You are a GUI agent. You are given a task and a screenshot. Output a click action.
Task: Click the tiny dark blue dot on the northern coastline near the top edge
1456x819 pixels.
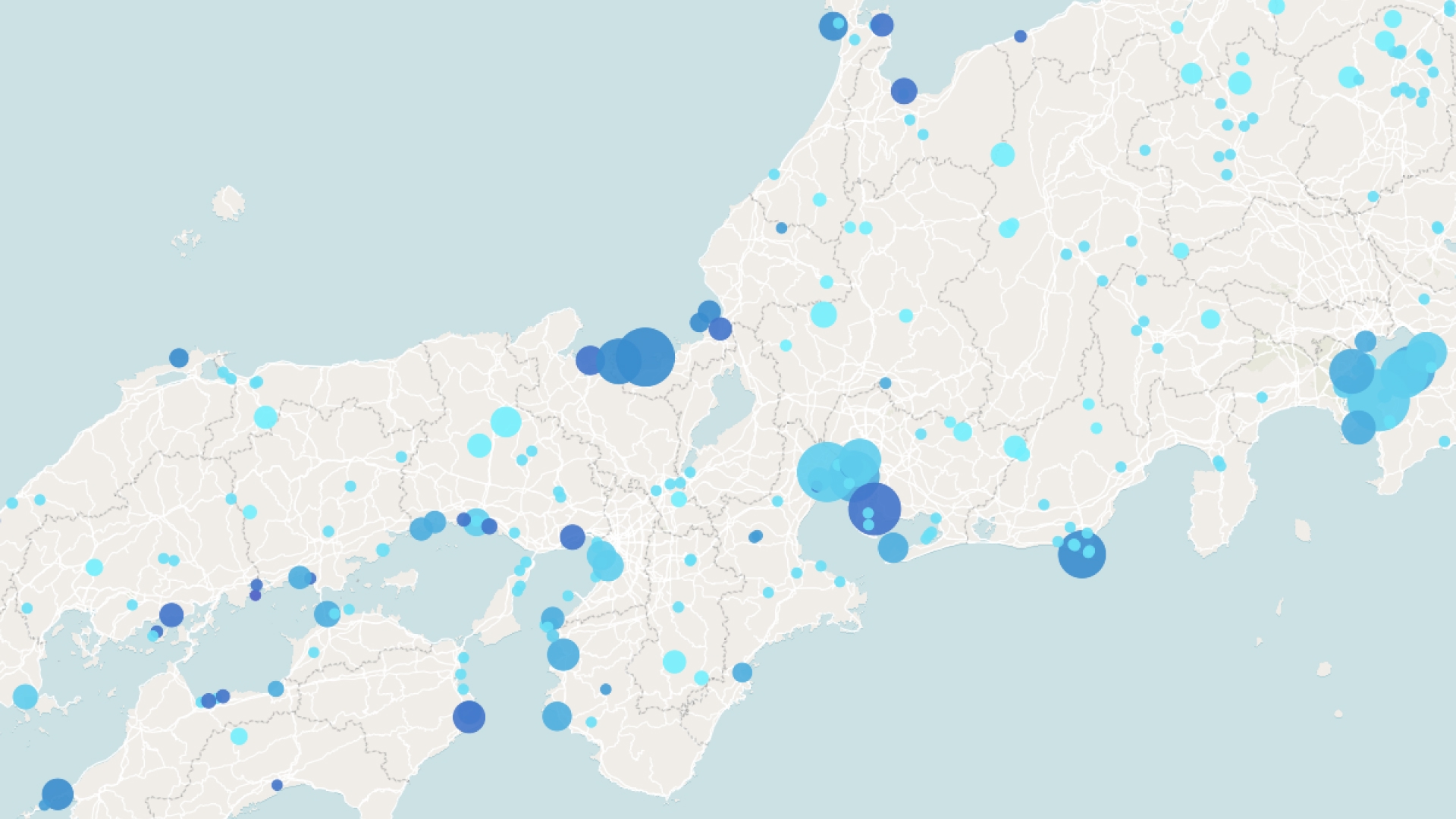(x=1020, y=36)
